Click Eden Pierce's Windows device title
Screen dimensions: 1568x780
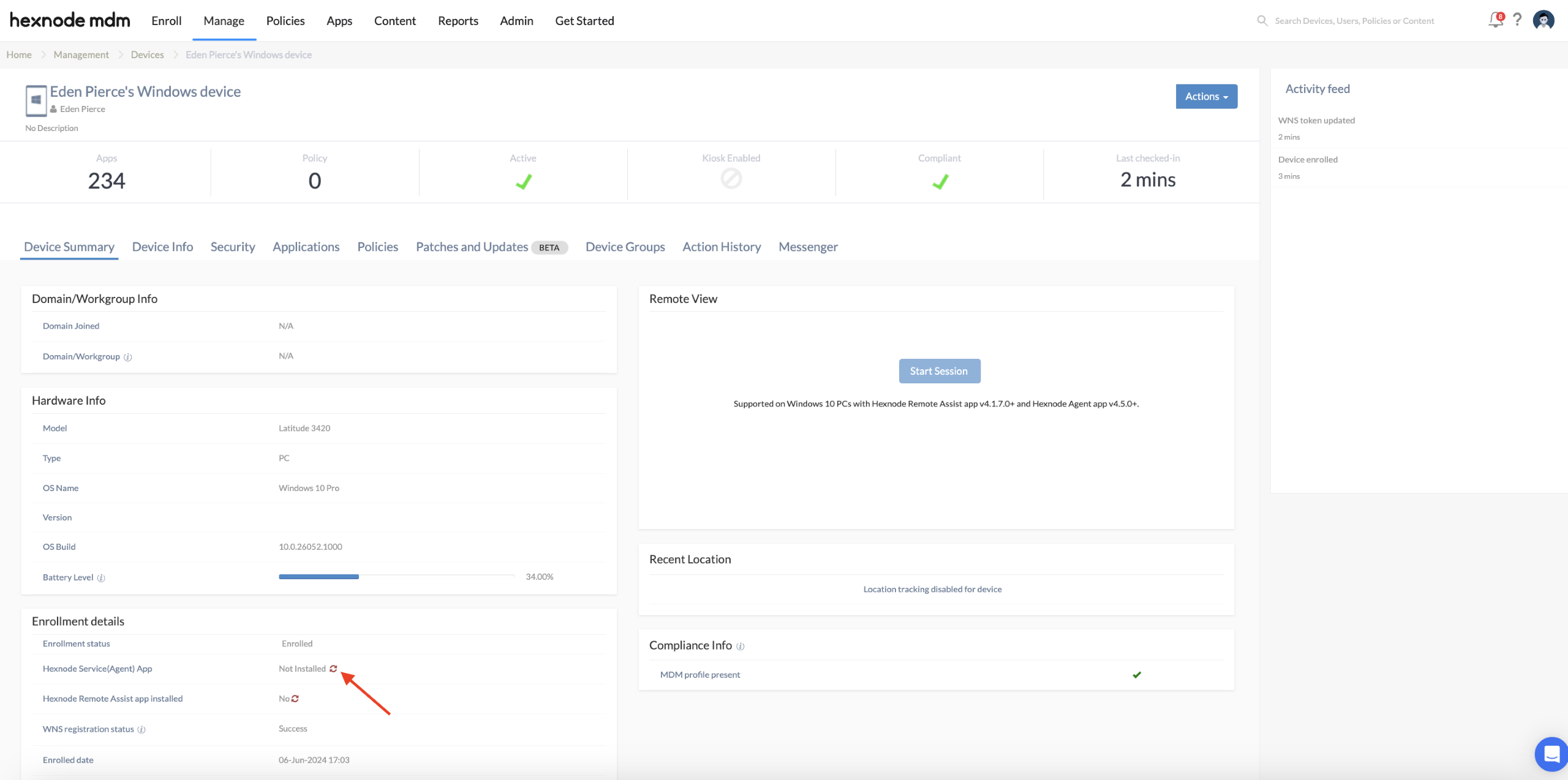pos(145,91)
